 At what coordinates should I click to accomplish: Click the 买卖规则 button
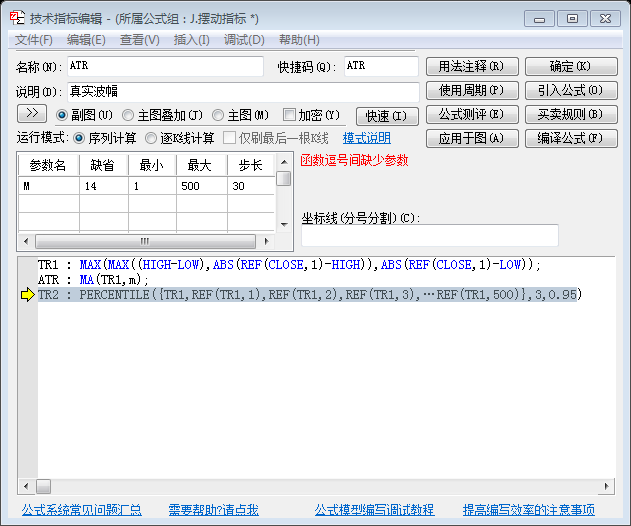click(x=571, y=115)
